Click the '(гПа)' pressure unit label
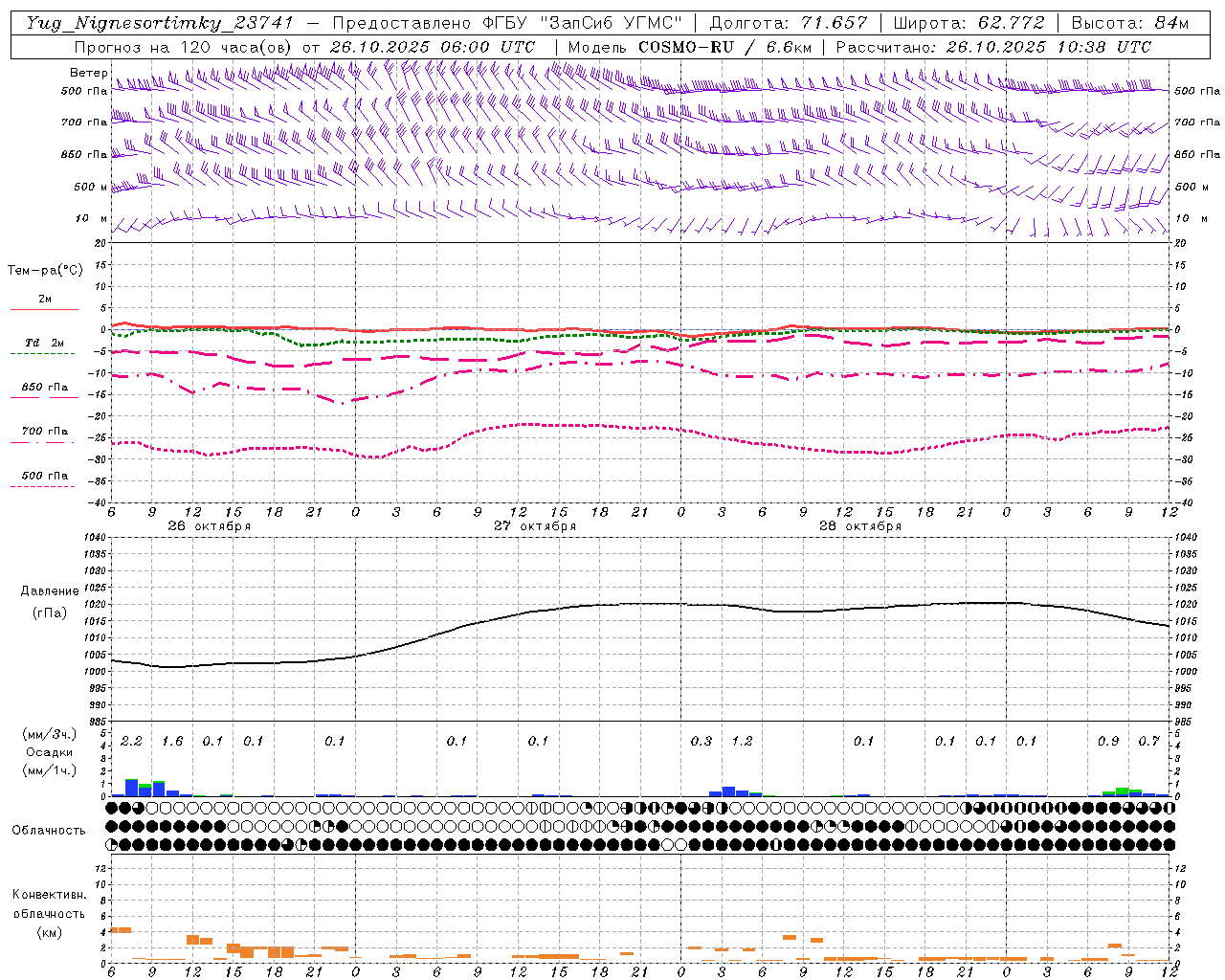Image resolution: width=1225 pixels, height=980 pixels. (x=50, y=613)
